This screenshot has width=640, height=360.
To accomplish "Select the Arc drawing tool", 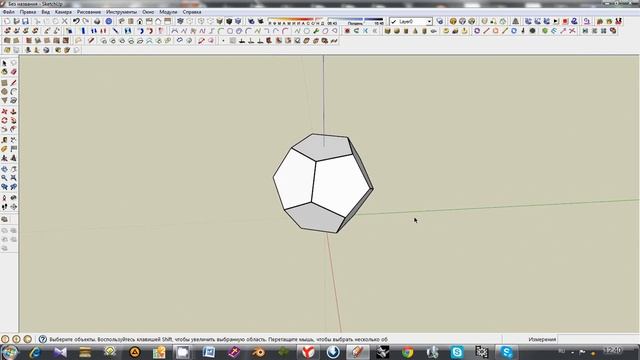I will tap(13, 92).
